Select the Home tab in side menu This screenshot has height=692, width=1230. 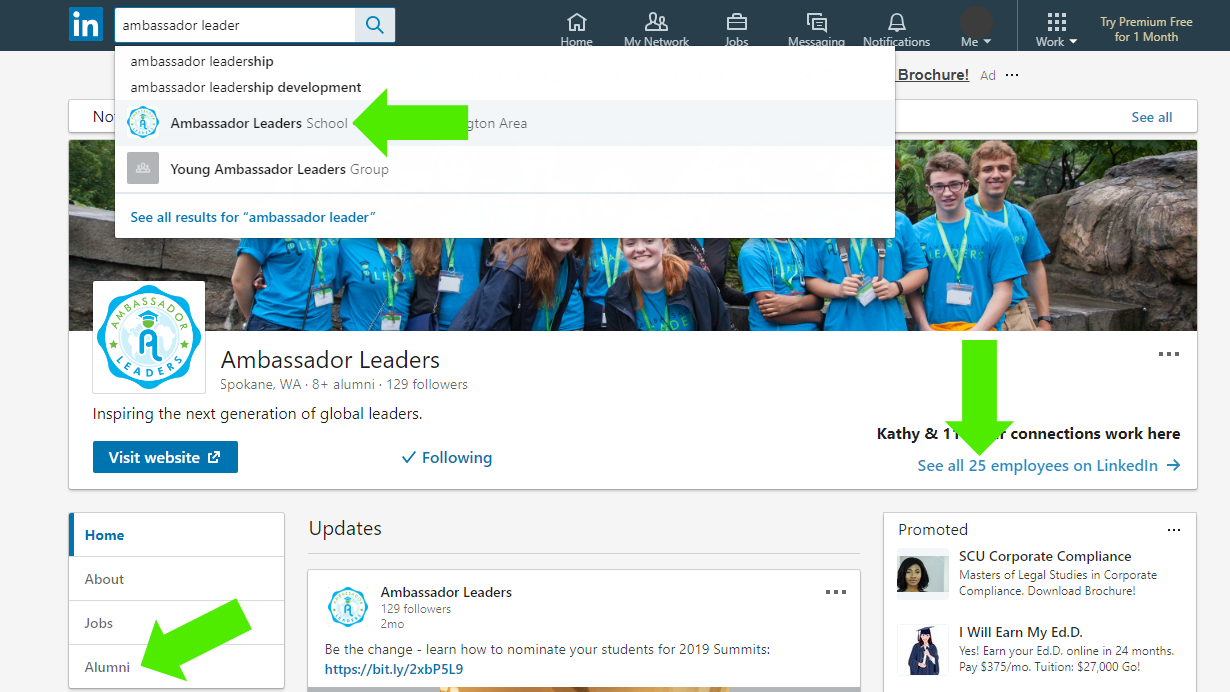click(x=177, y=535)
